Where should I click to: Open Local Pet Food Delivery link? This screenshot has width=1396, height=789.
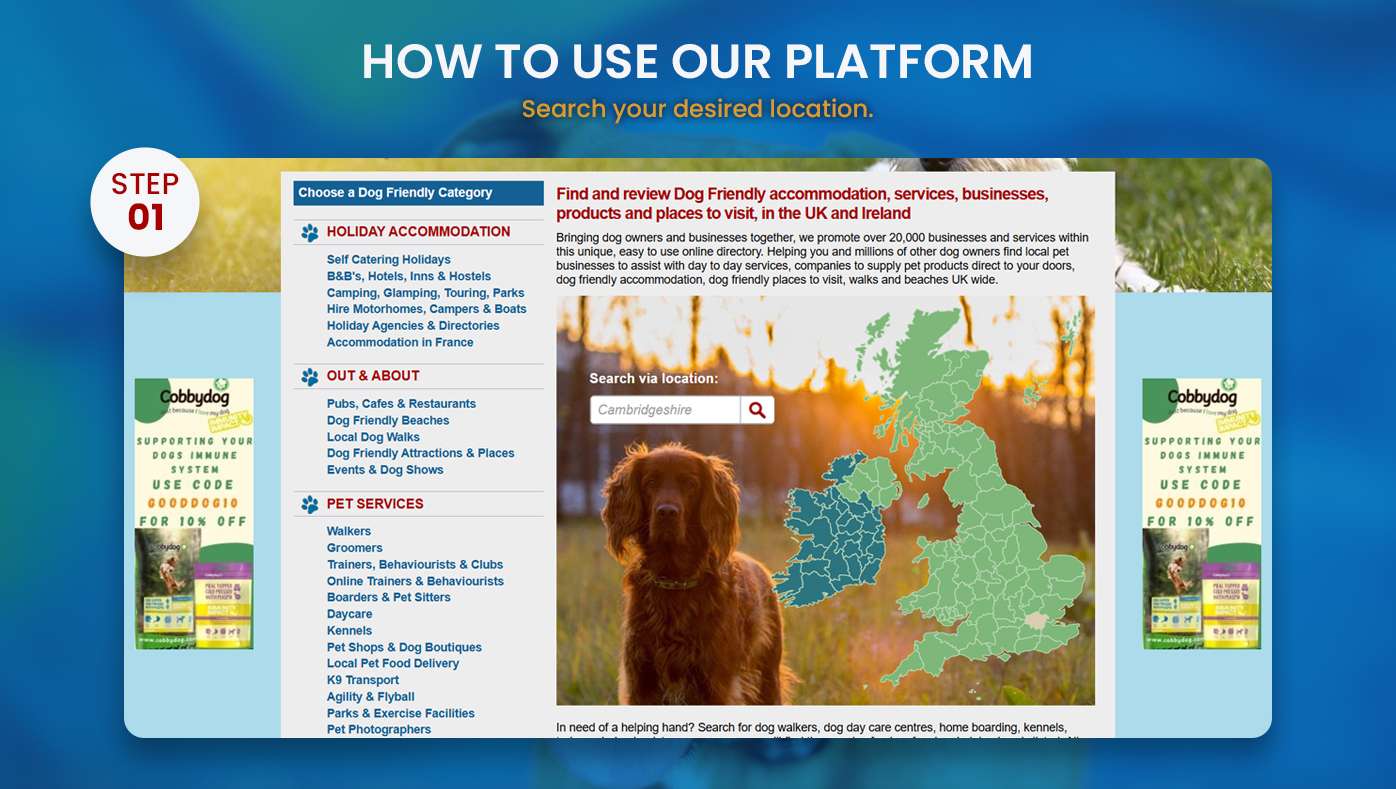(x=393, y=664)
